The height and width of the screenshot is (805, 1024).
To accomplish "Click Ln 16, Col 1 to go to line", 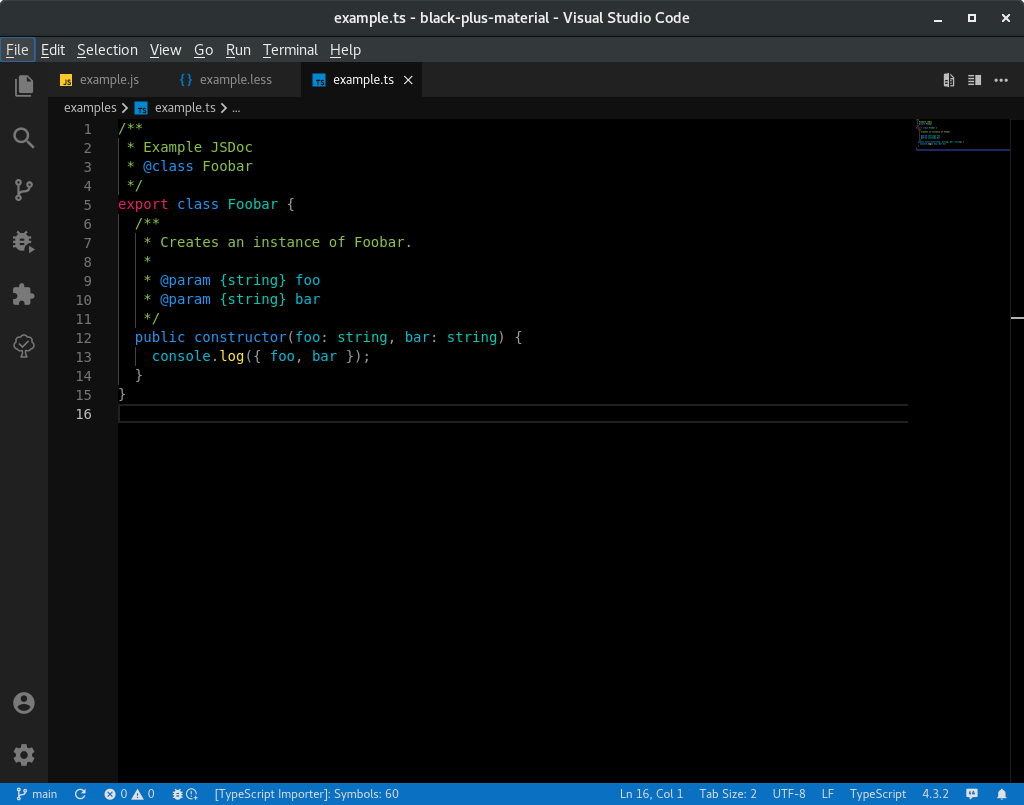I will point(651,794).
